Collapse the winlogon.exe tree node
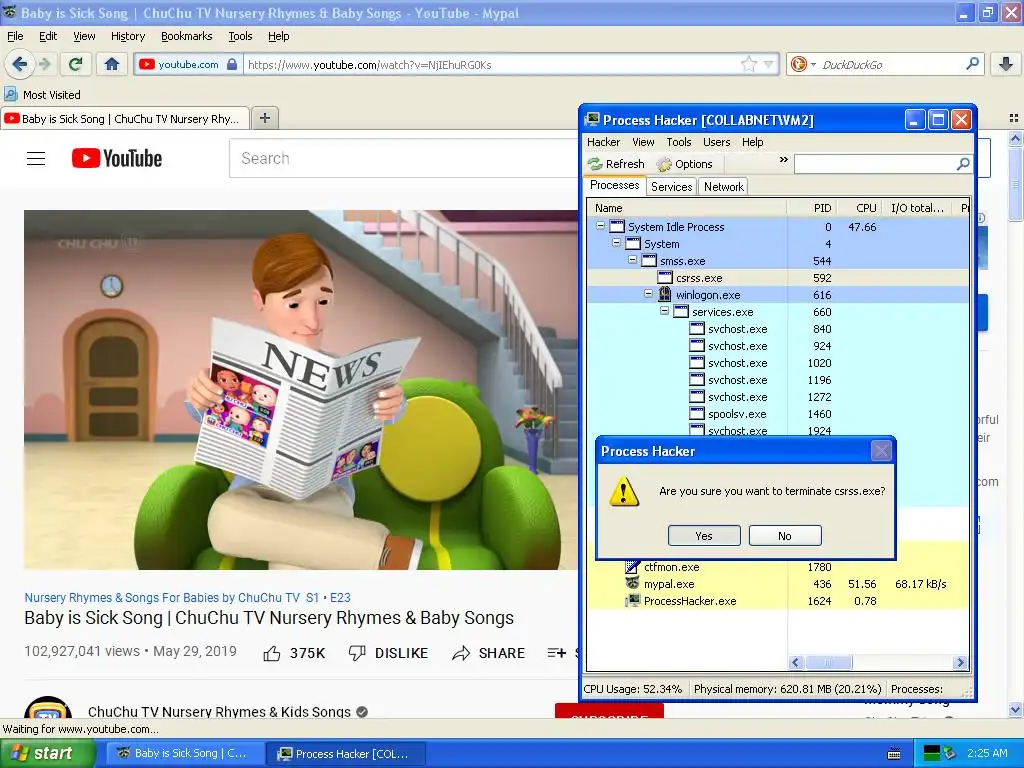This screenshot has width=1024, height=768. (648, 294)
